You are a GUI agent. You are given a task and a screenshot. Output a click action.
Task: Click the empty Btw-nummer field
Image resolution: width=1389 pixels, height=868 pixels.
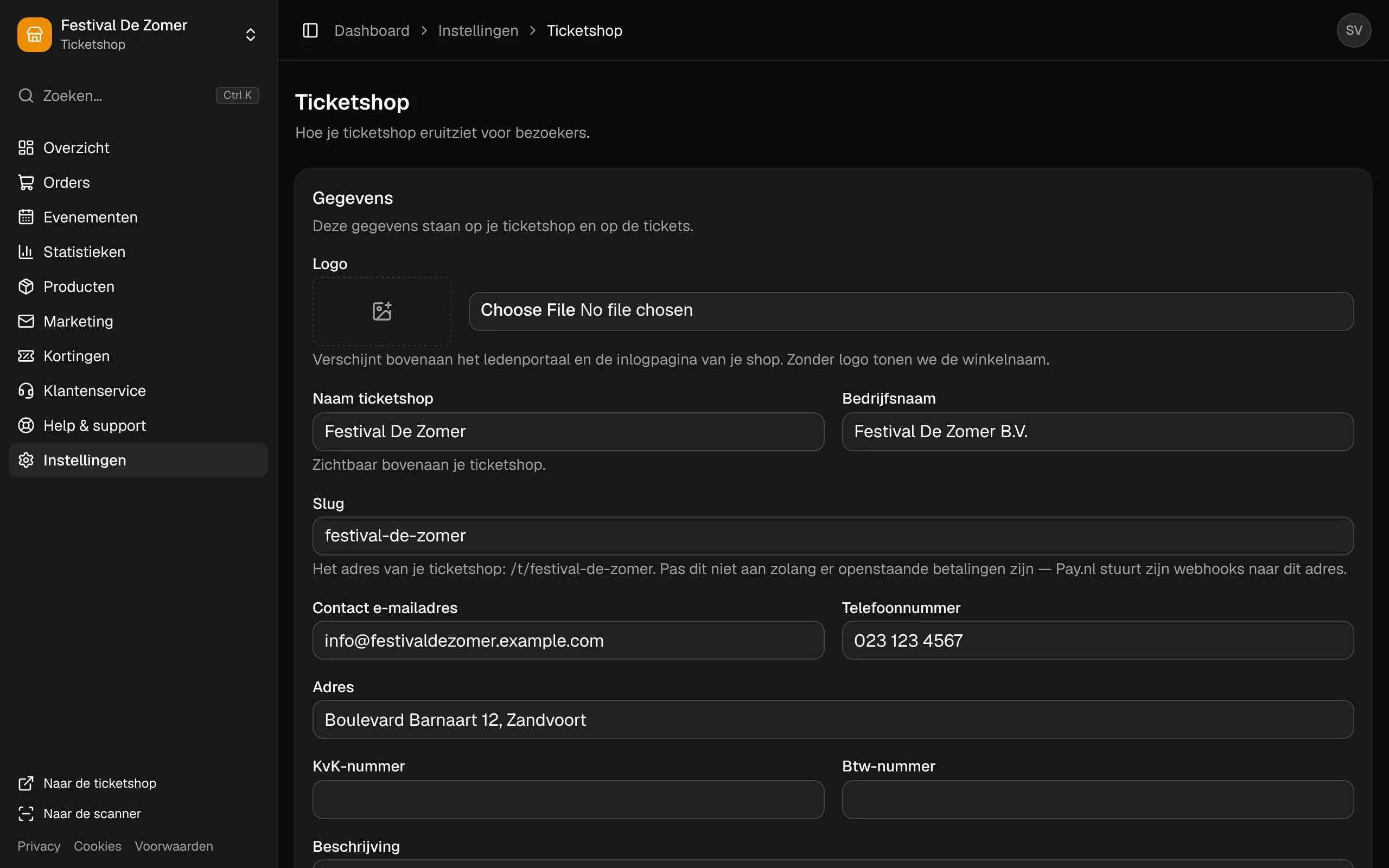pos(1098,799)
